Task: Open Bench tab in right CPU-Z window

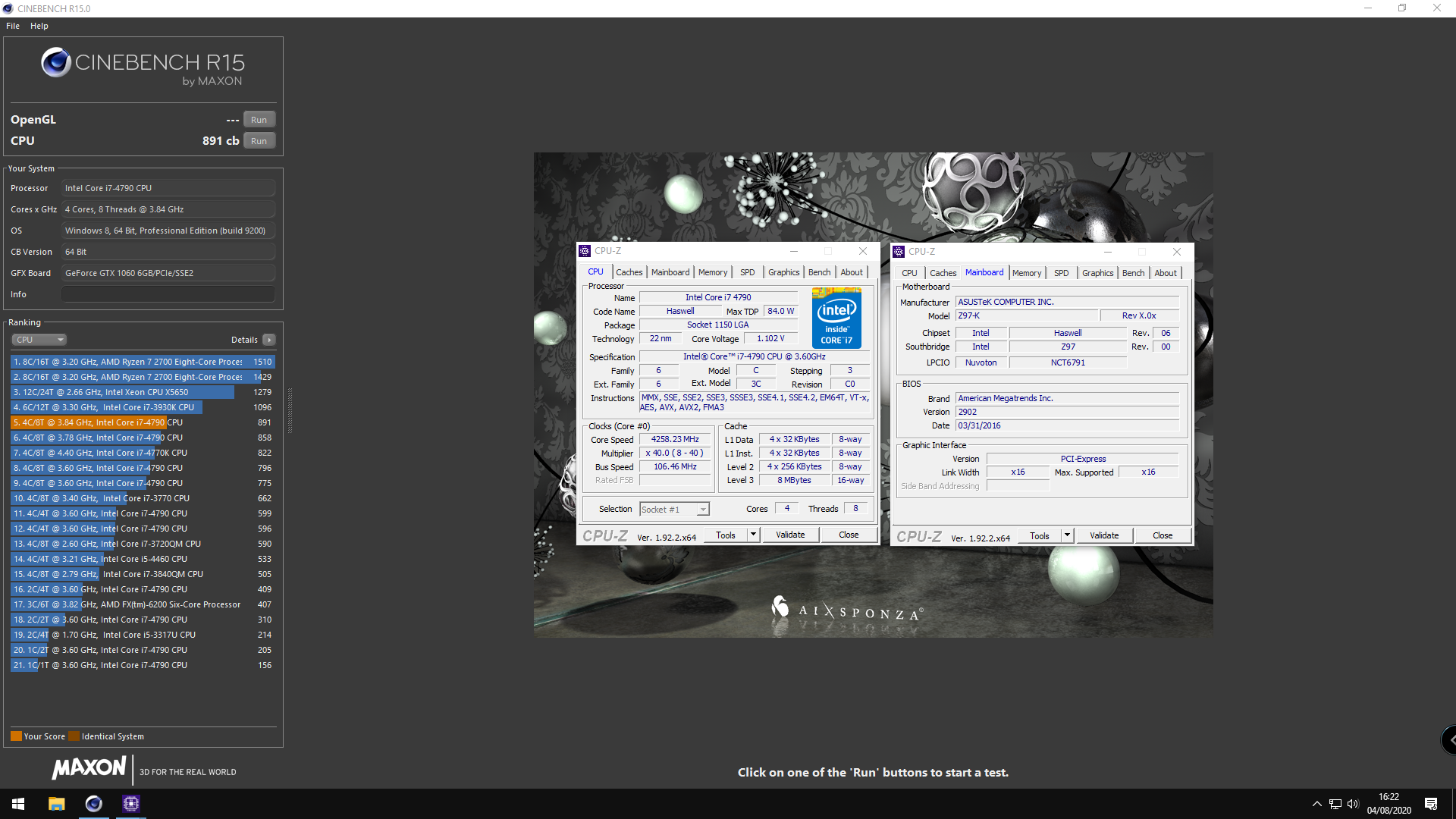Action: pyautogui.click(x=1133, y=273)
